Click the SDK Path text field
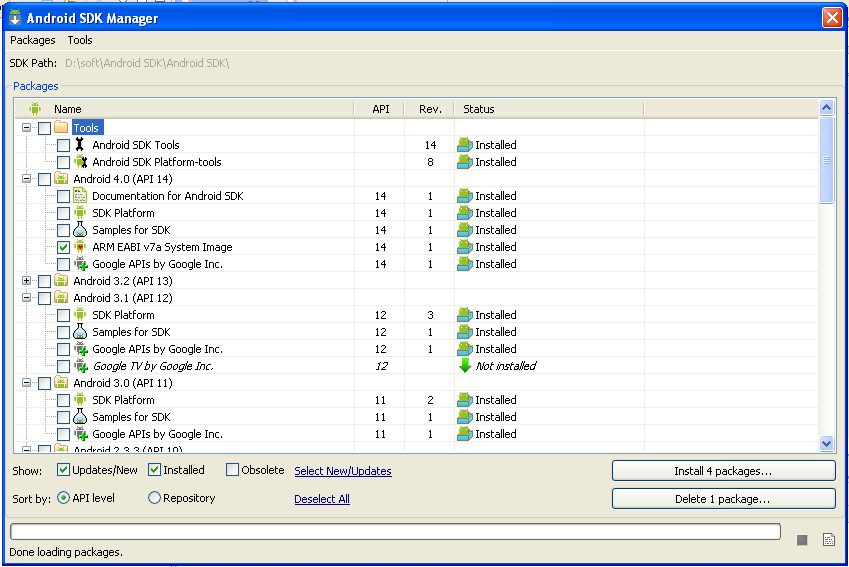The width and height of the screenshot is (849, 567). pyautogui.click(x=147, y=63)
